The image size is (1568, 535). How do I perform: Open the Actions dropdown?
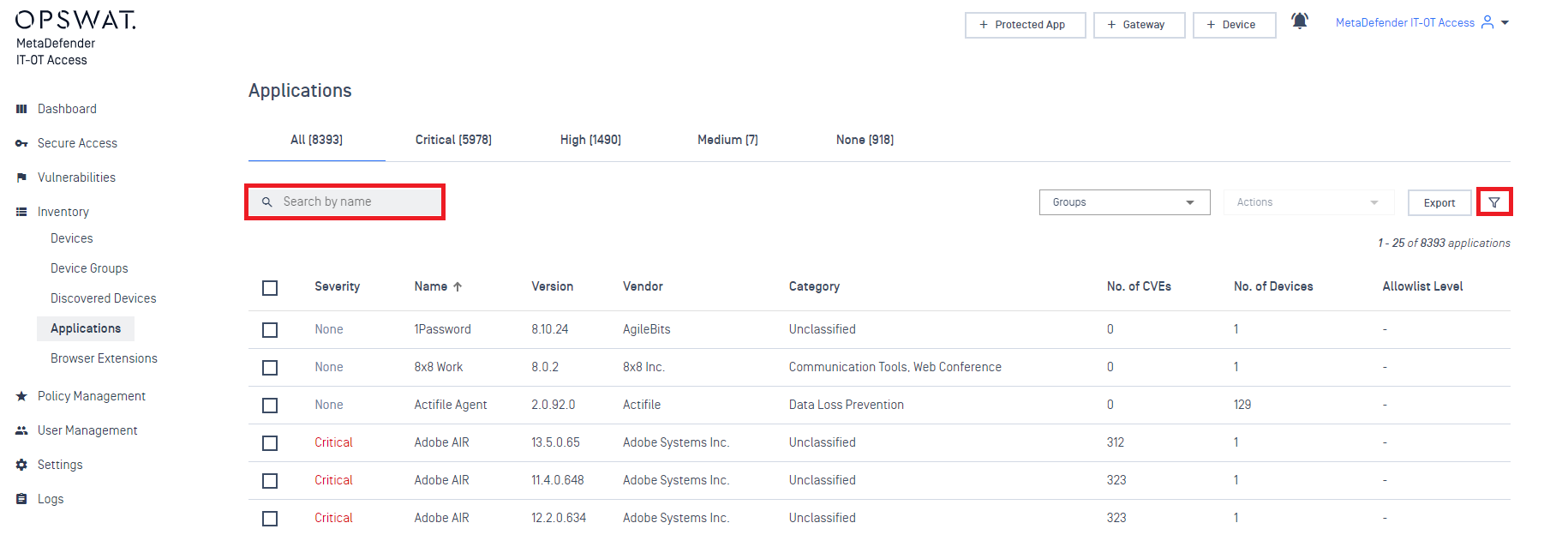(x=1308, y=202)
